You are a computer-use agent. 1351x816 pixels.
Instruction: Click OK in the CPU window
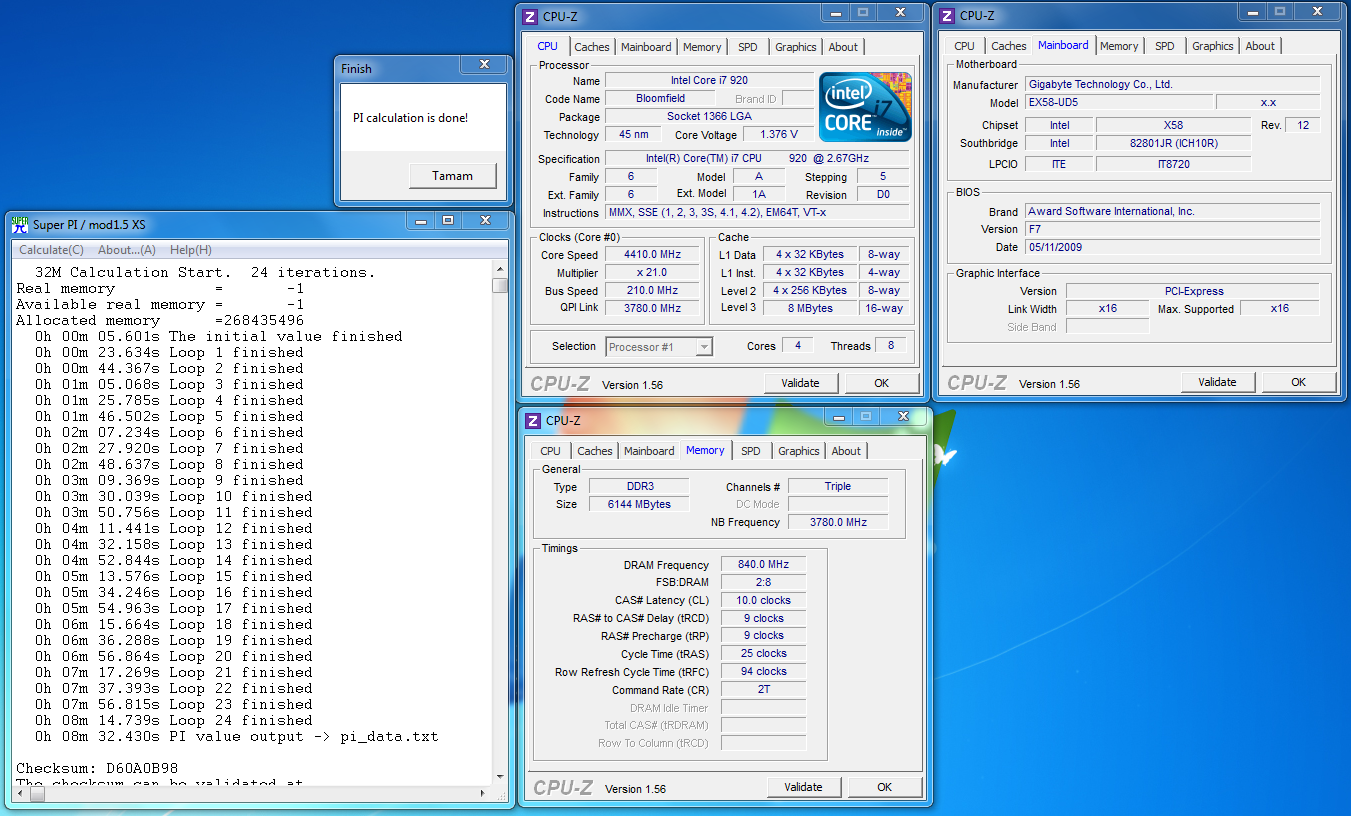tap(881, 383)
